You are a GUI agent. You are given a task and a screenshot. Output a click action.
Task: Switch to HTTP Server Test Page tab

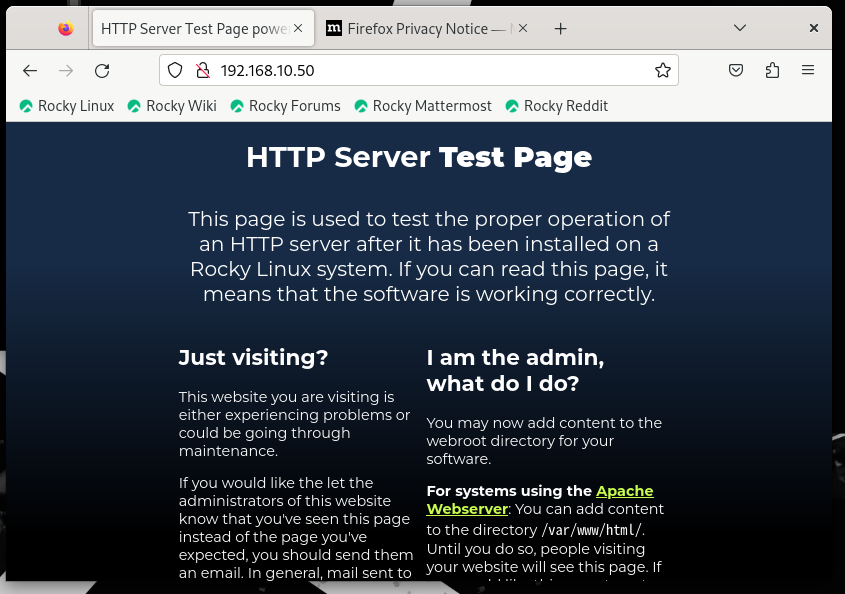(203, 28)
